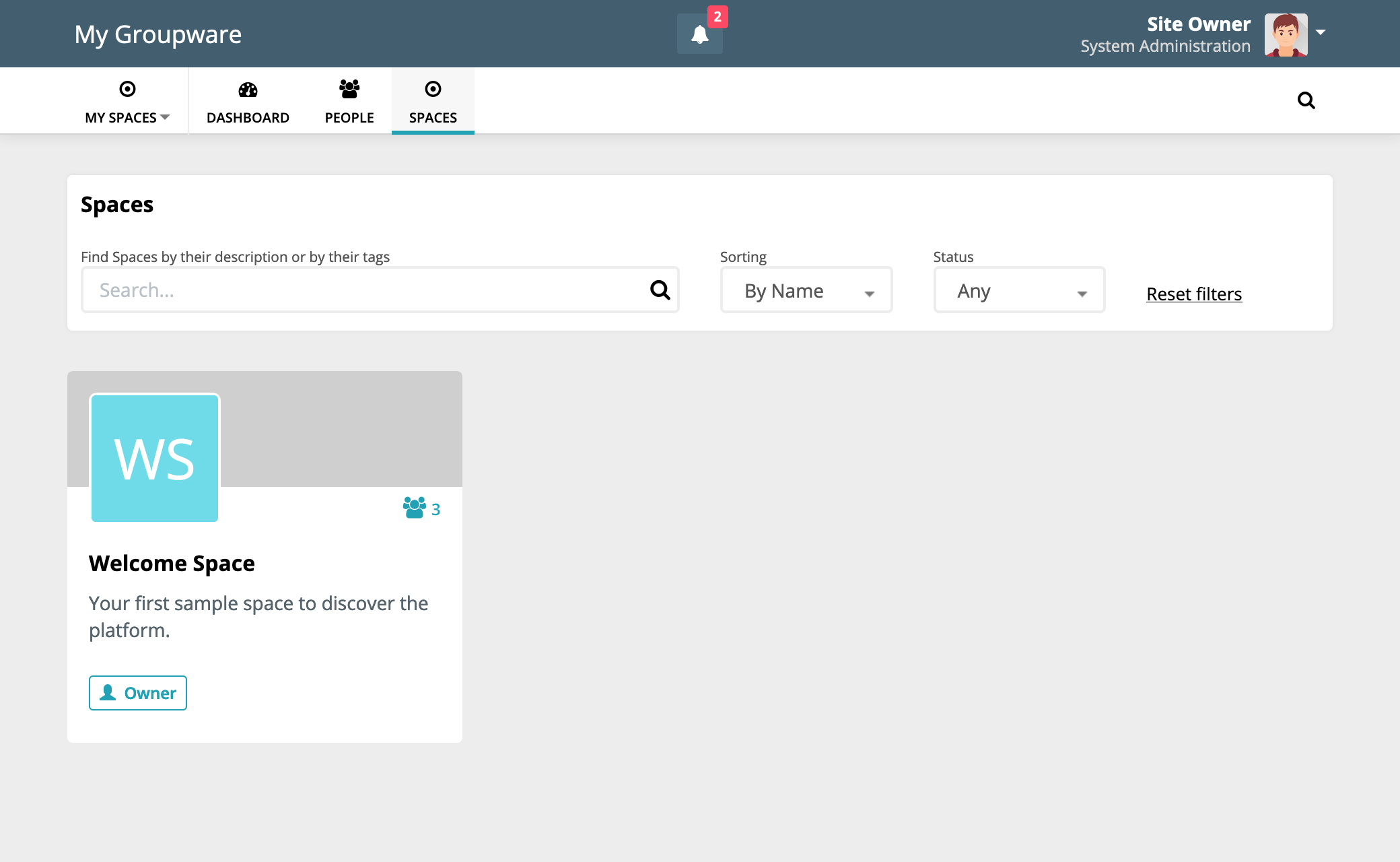Click the My Groupware site title
Viewport: 1400px width, 862px height.
coord(158,34)
